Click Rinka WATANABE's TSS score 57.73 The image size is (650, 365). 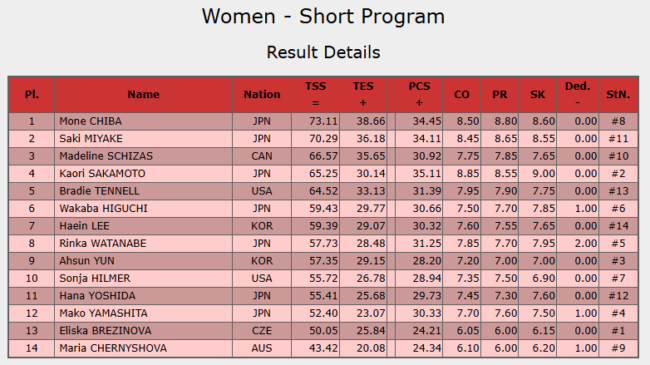pyautogui.click(x=323, y=243)
